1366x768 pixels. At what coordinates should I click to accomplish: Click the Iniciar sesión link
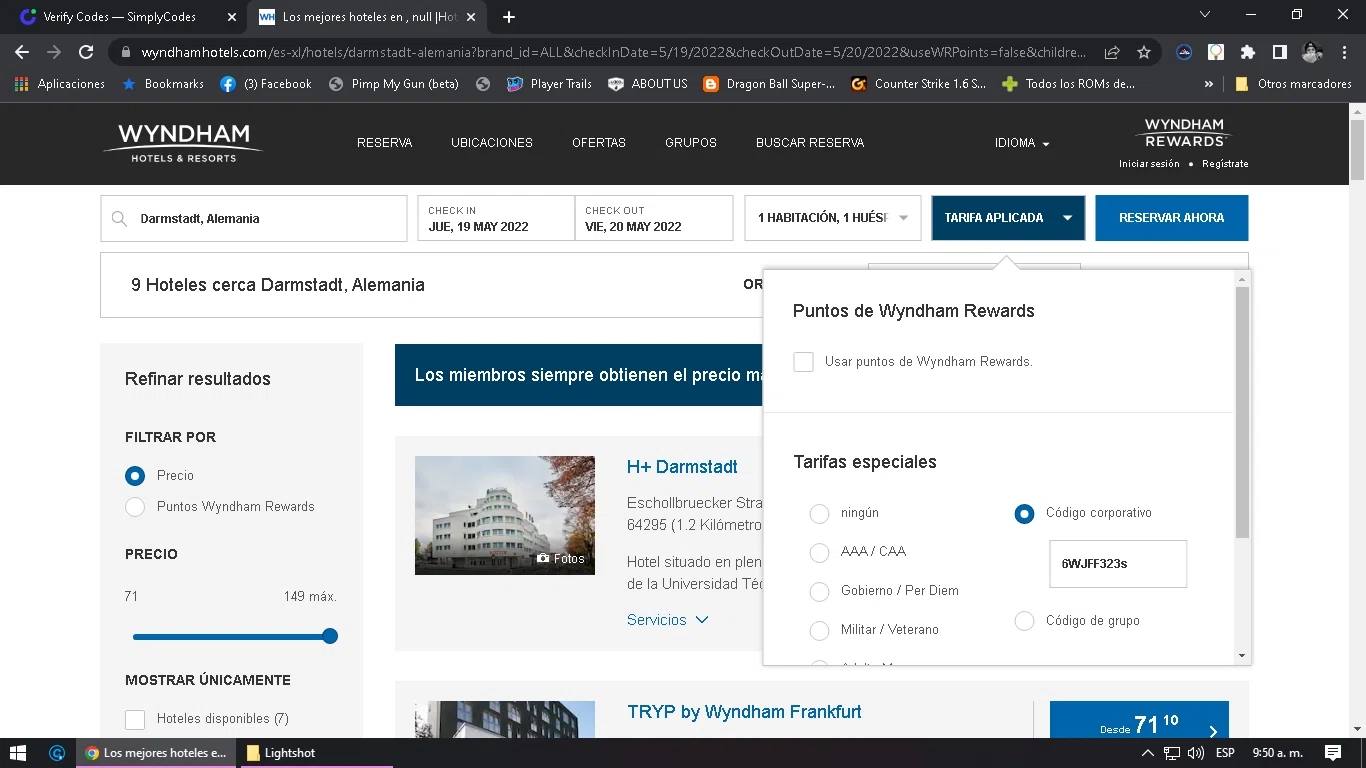1149,164
